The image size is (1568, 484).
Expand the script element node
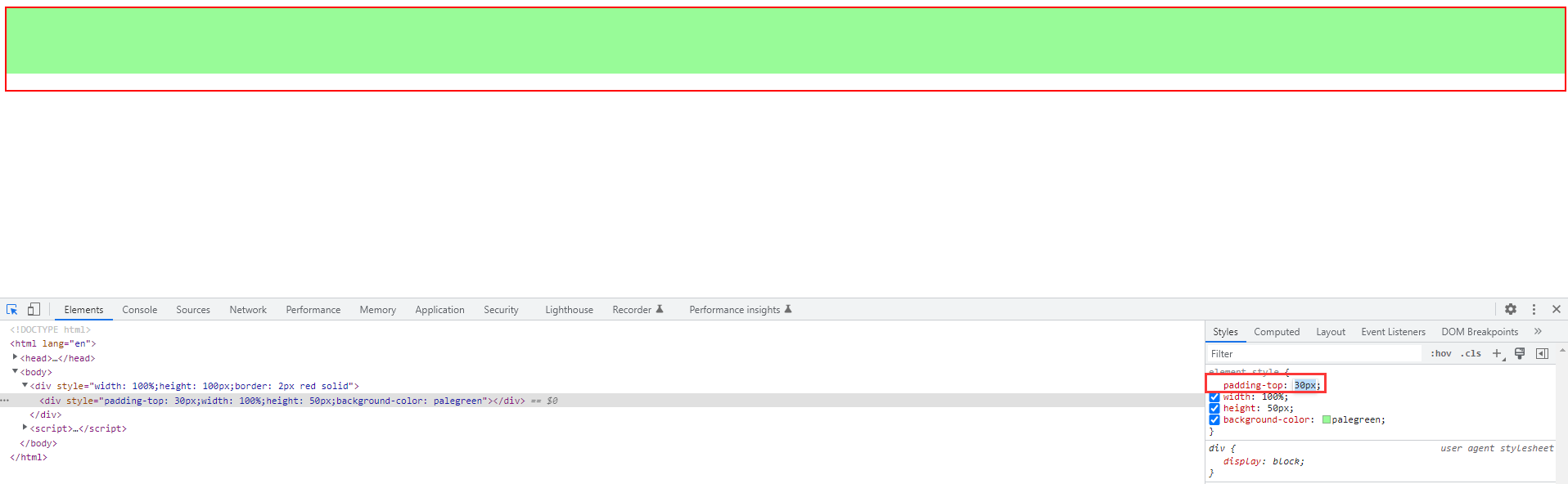point(25,428)
